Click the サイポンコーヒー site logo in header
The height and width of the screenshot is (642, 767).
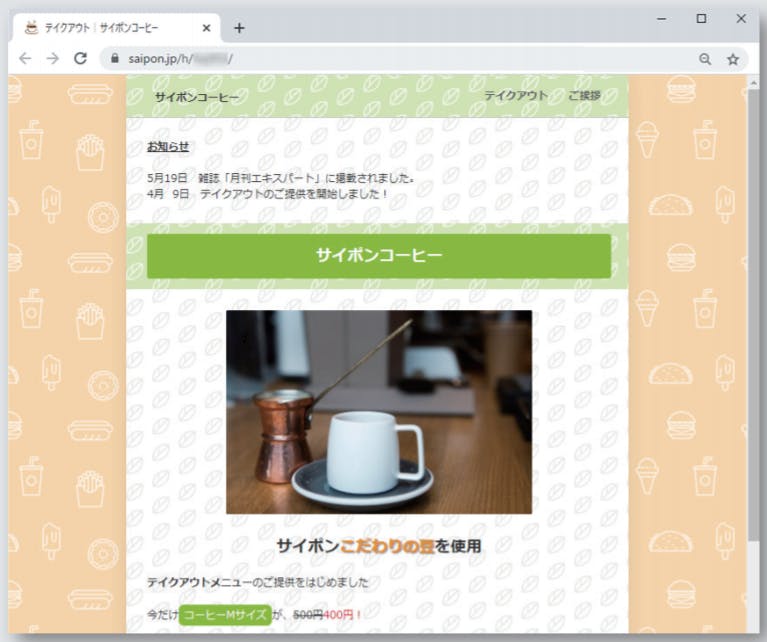[x=197, y=97]
